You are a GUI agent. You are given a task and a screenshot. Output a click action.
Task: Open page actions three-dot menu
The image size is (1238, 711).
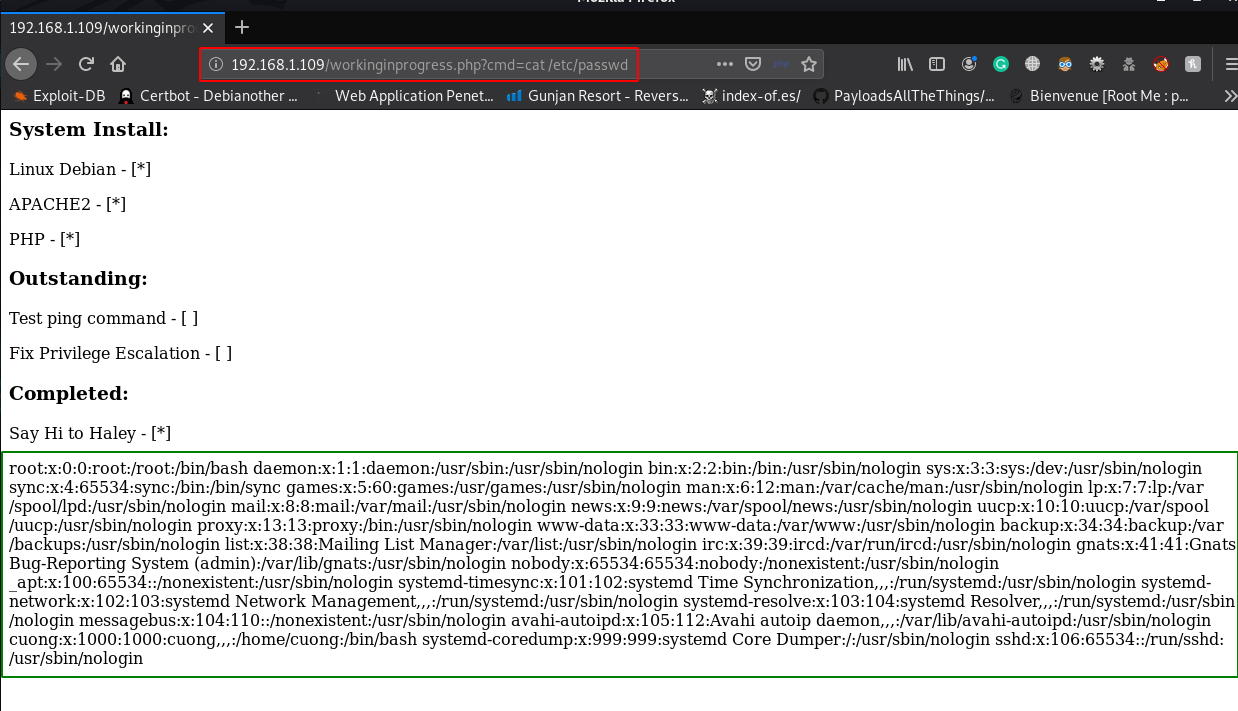point(725,64)
